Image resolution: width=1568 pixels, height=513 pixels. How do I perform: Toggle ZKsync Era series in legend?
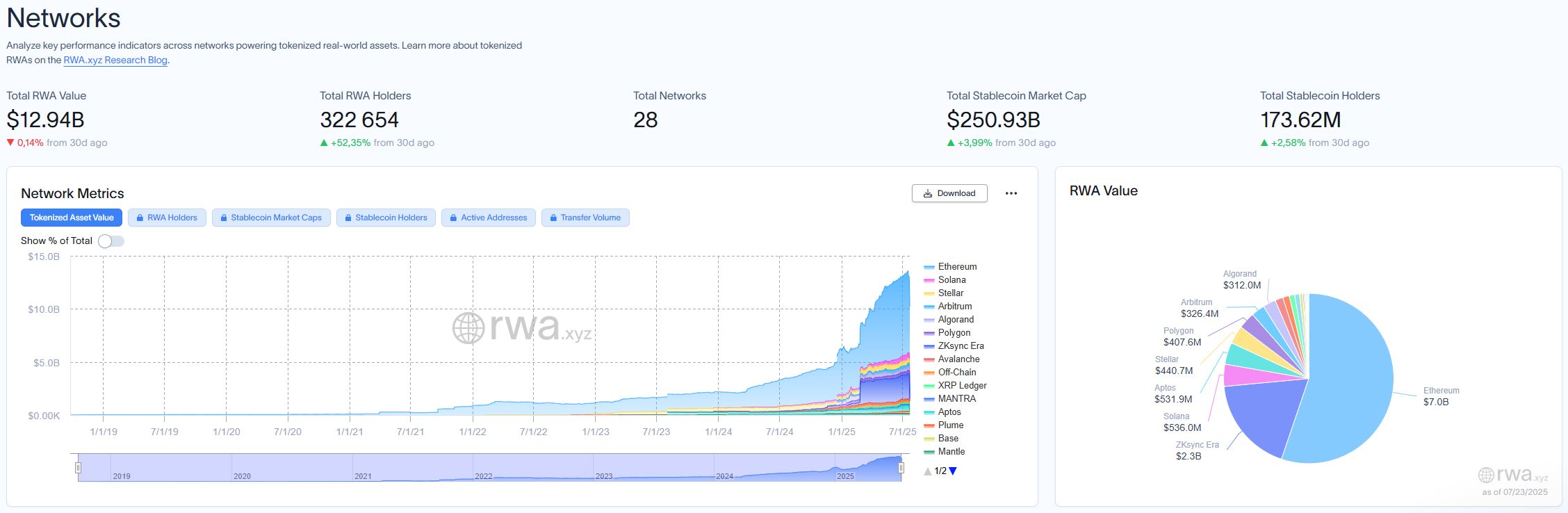click(x=954, y=346)
